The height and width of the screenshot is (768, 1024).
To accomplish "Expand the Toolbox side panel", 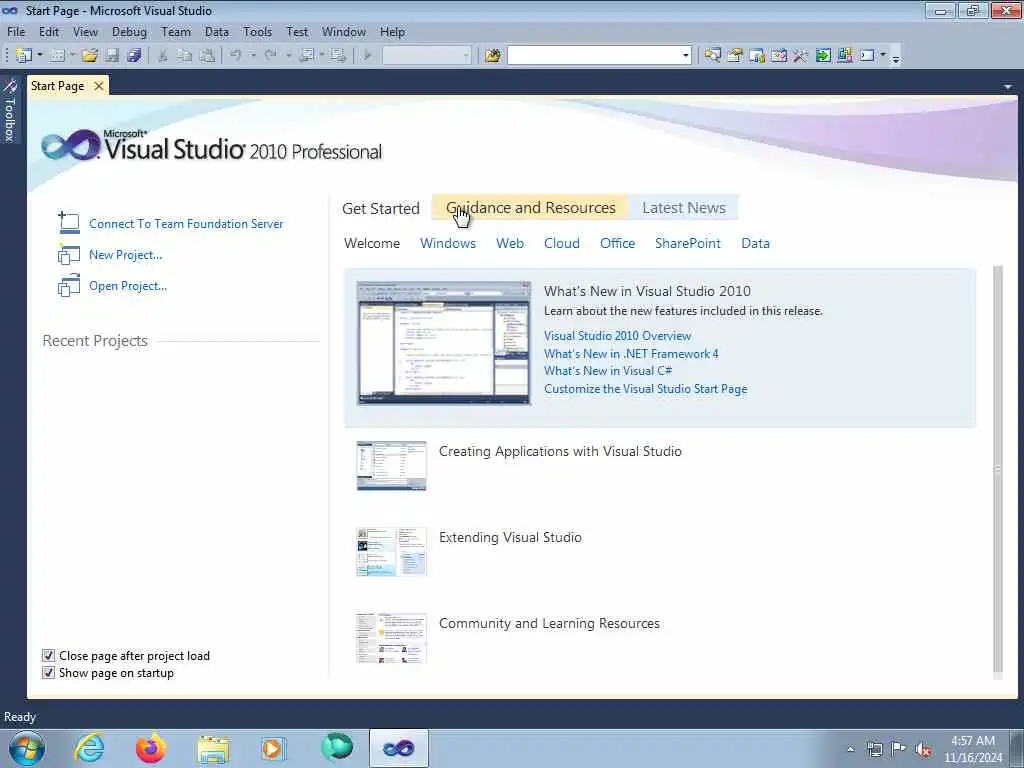I will (10, 110).
